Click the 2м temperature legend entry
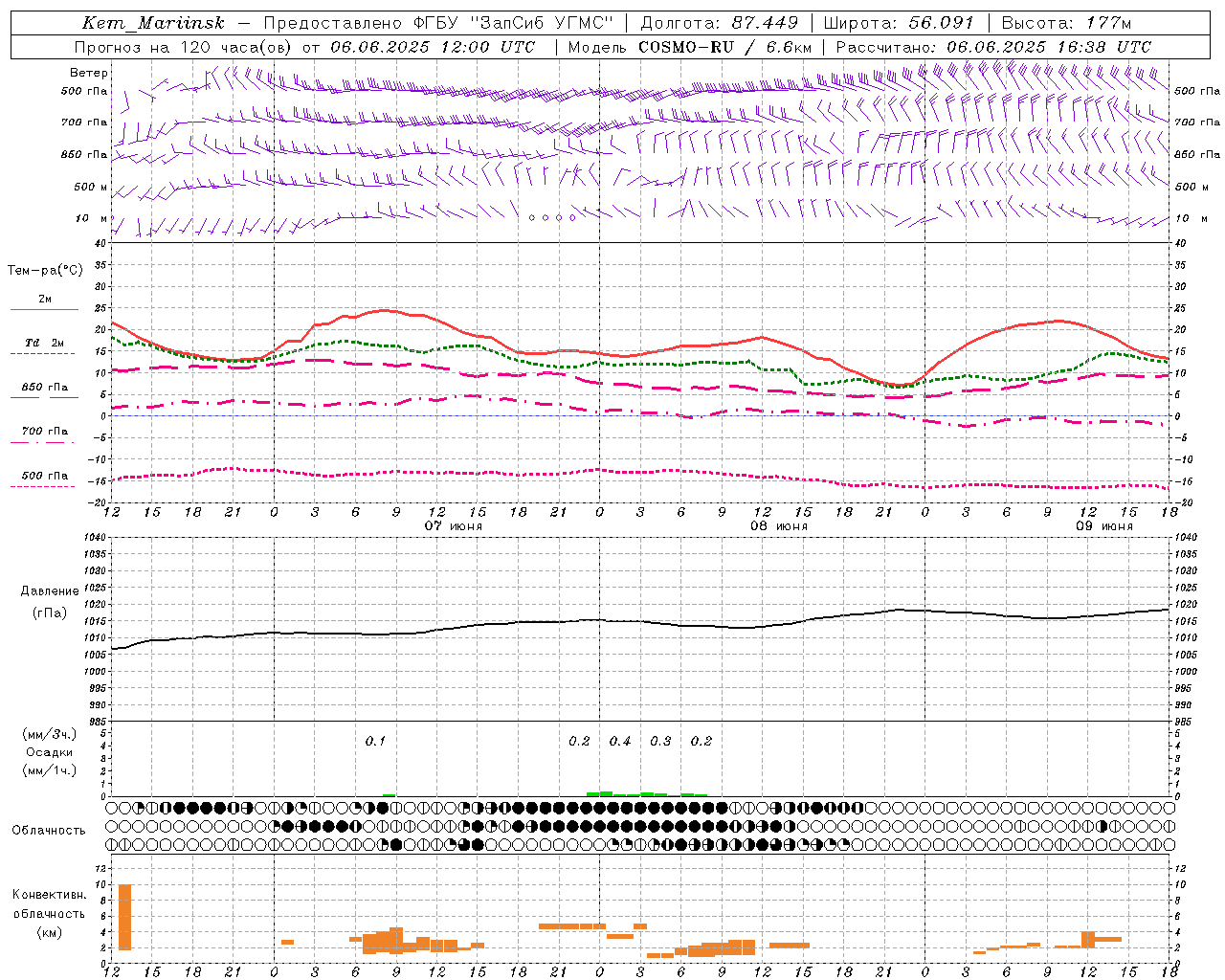 tap(45, 302)
